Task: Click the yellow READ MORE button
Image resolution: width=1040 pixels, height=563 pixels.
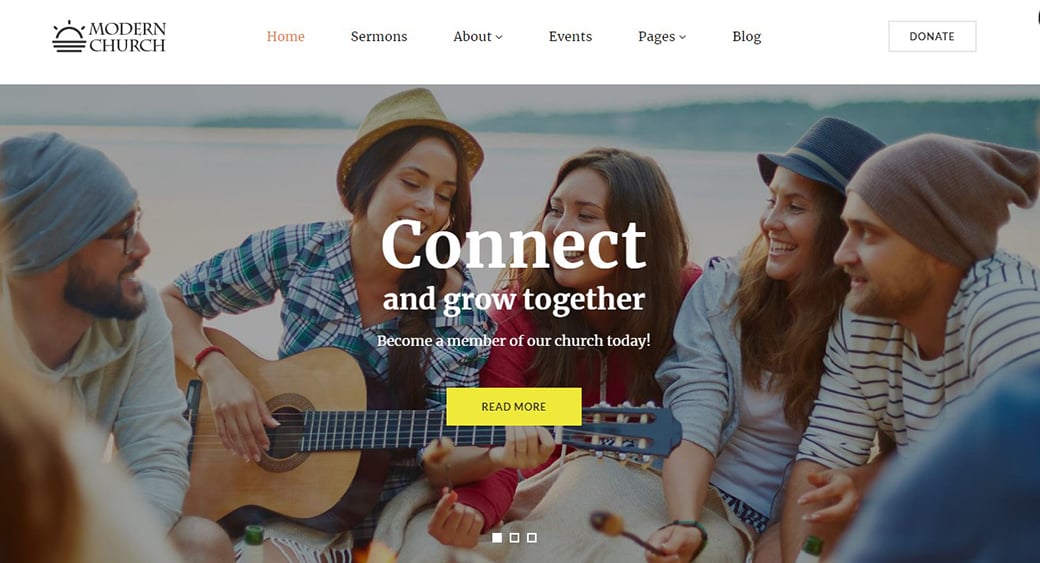Action: [x=514, y=407]
